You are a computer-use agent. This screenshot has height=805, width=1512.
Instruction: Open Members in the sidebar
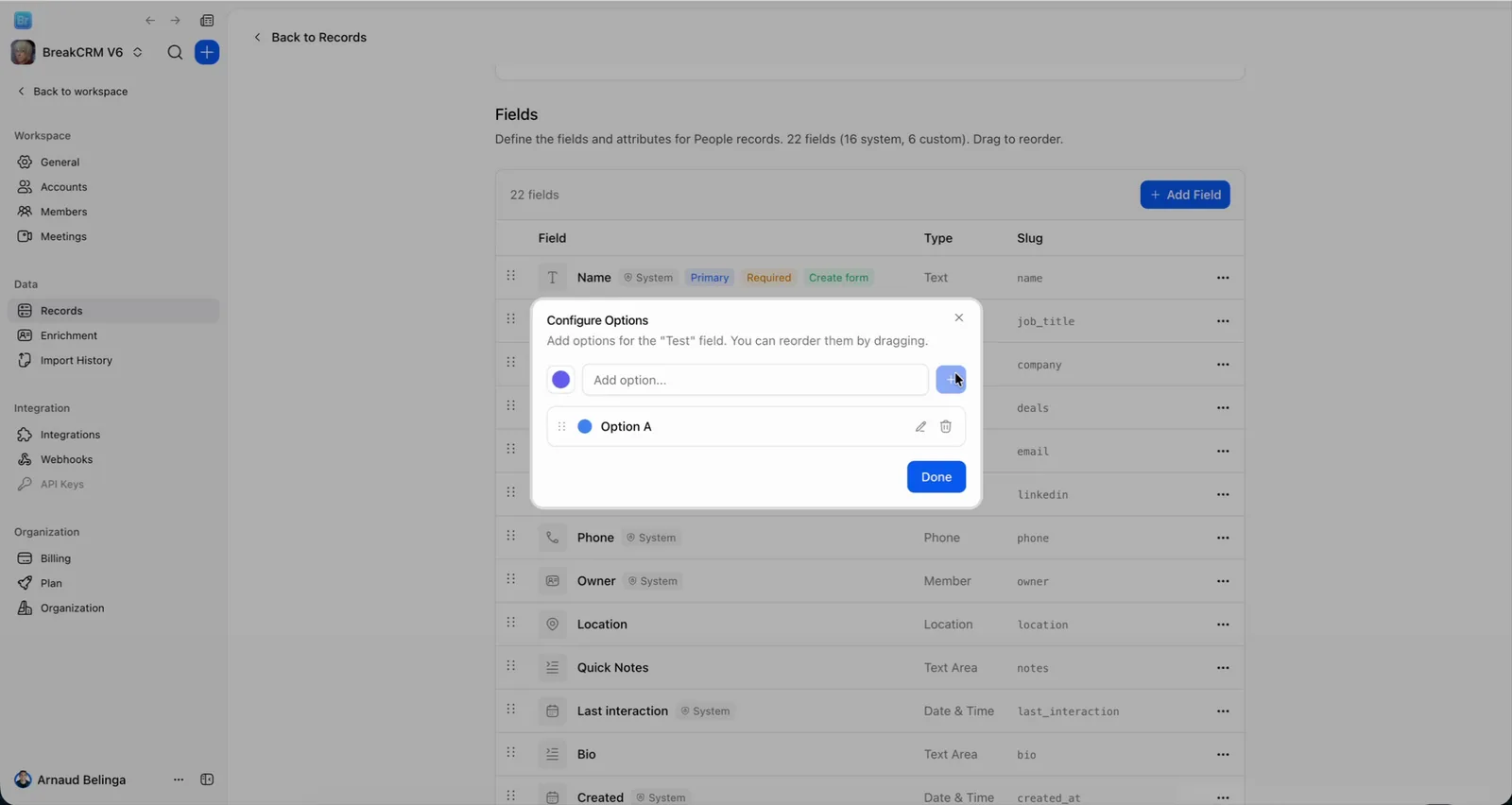(113, 212)
